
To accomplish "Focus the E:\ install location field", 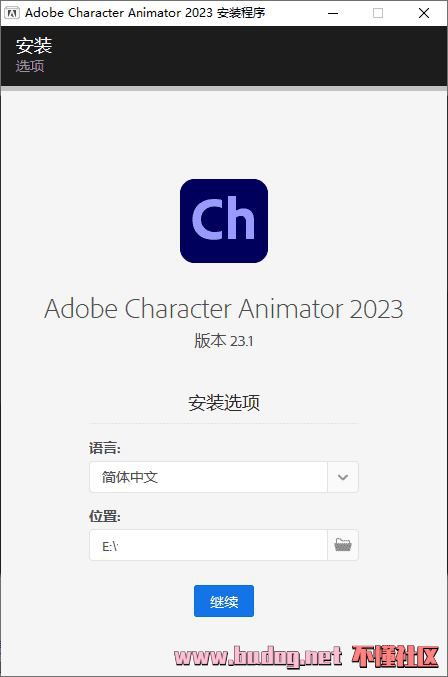I will pyautogui.click(x=208, y=545).
